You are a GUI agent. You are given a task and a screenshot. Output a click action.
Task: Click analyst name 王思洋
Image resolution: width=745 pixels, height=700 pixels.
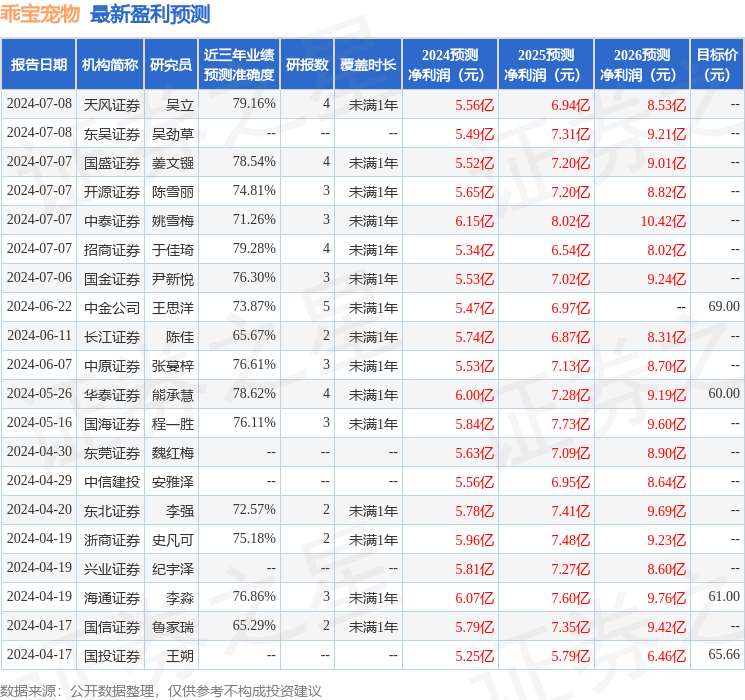(172, 308)
